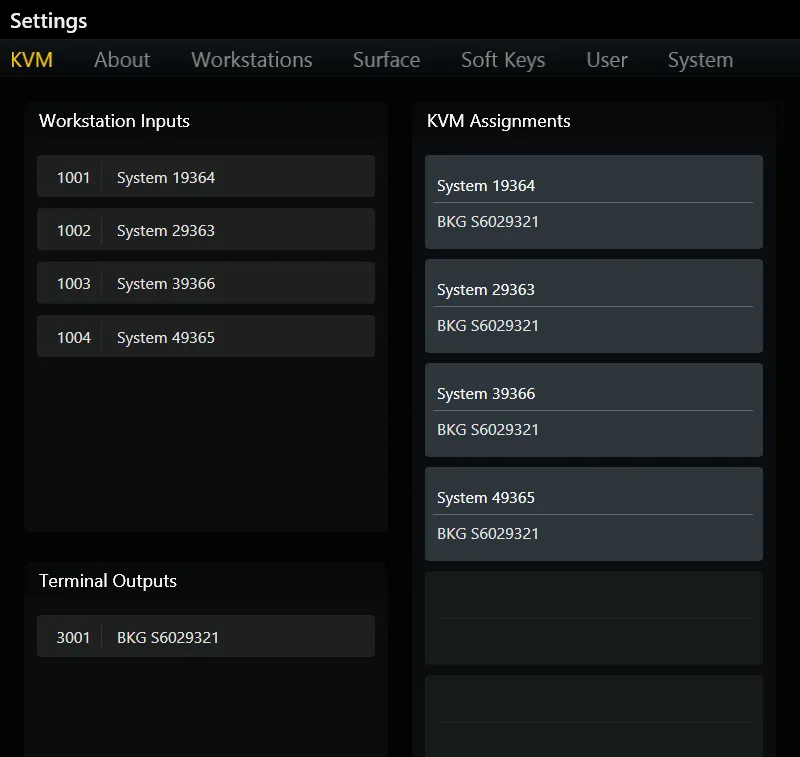Select System 39366 in KVM Assignments
Viewport: 800px width, 757px height.
[486, 394]
